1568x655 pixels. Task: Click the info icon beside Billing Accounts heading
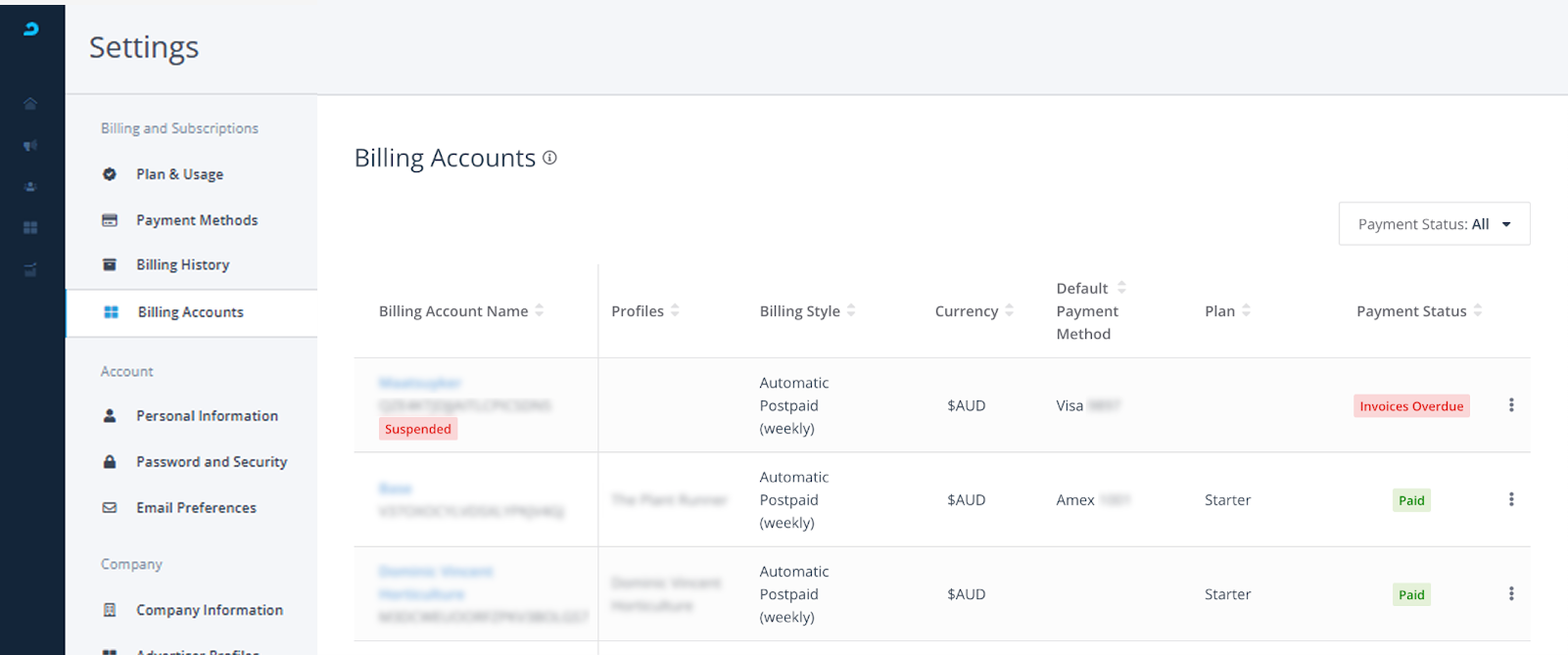(549, 158)
